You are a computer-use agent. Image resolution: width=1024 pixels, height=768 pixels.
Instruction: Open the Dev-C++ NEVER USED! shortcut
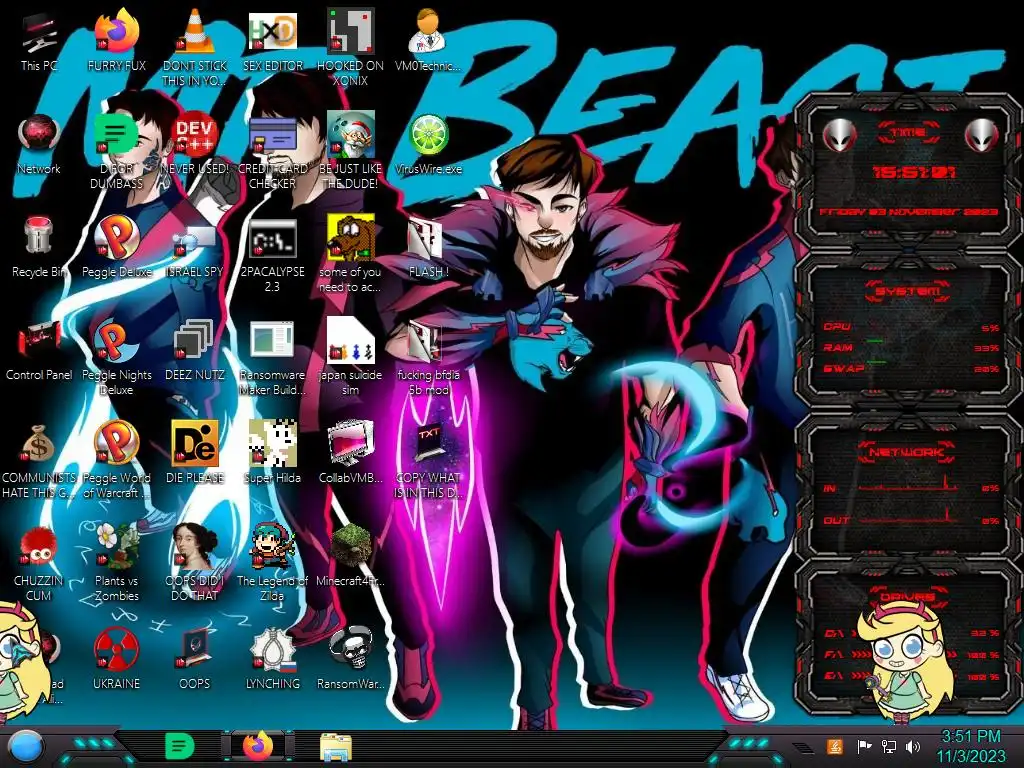tap(195, 136)
